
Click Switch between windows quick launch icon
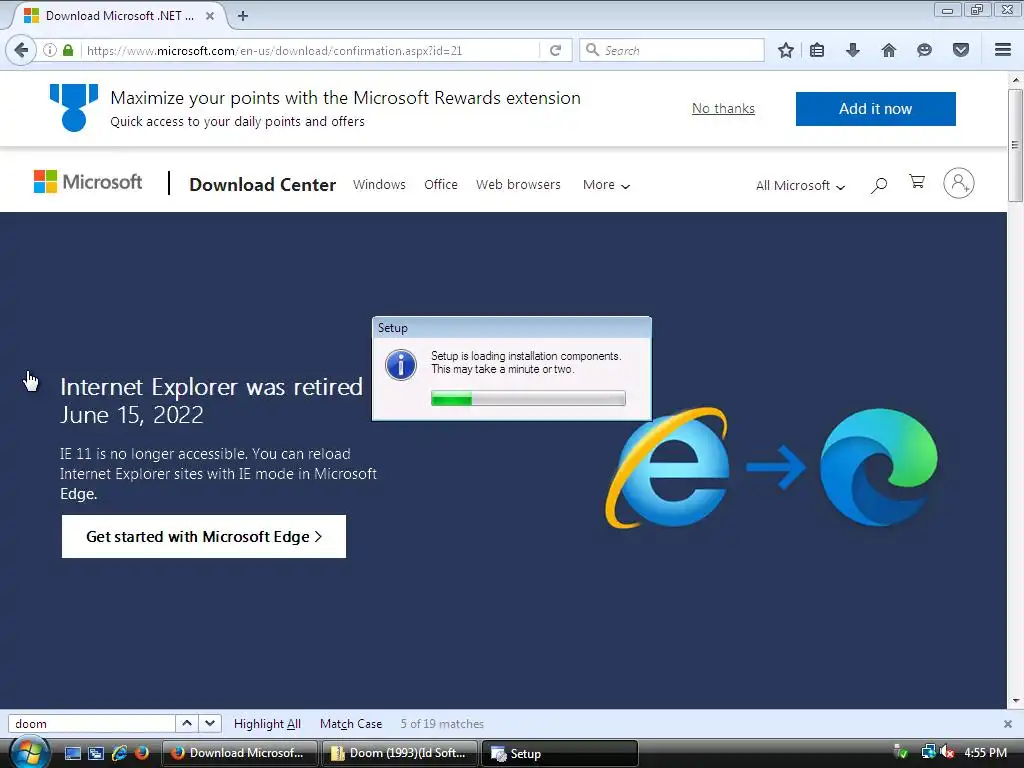click(96, 753)
